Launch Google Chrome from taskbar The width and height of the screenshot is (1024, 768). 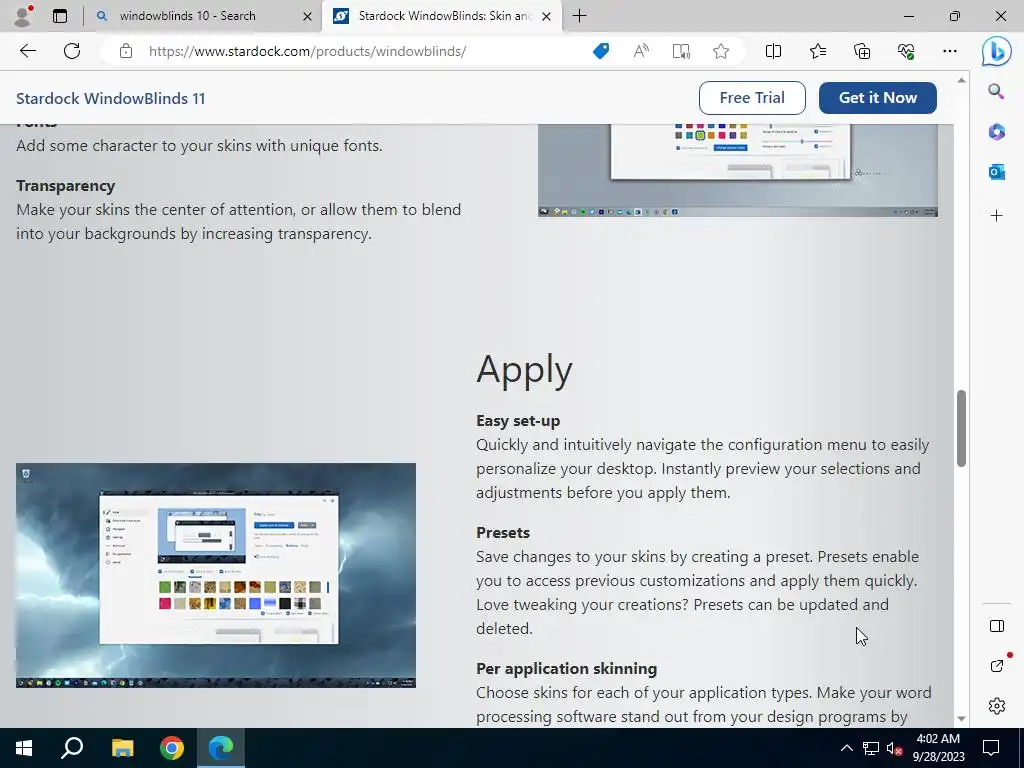pos(172,748)
